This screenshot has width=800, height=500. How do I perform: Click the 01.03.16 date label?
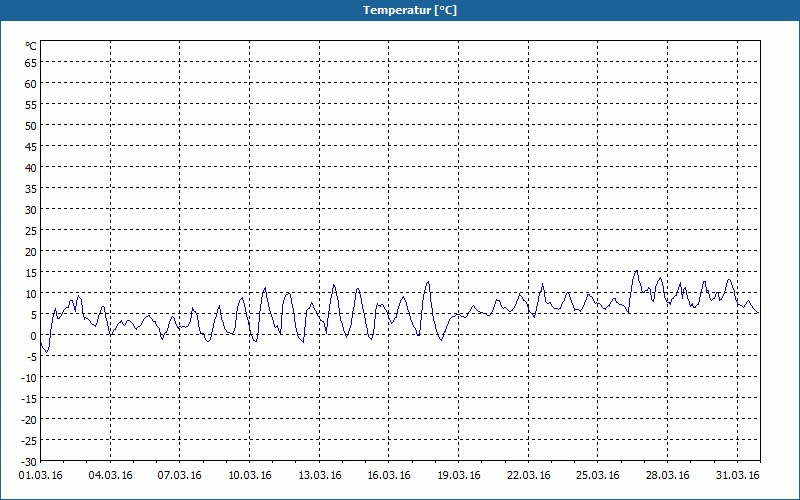pyautogui.click(x=40, y=475)
